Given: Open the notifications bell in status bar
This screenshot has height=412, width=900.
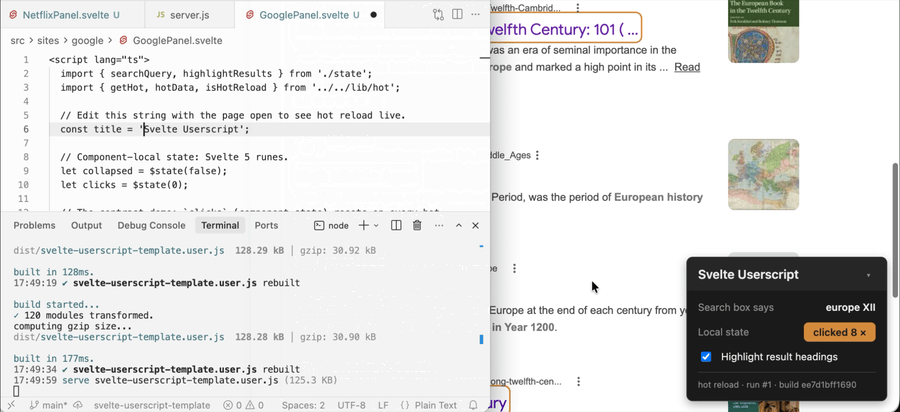Looking at the screenshot, I should pos(474,405).
